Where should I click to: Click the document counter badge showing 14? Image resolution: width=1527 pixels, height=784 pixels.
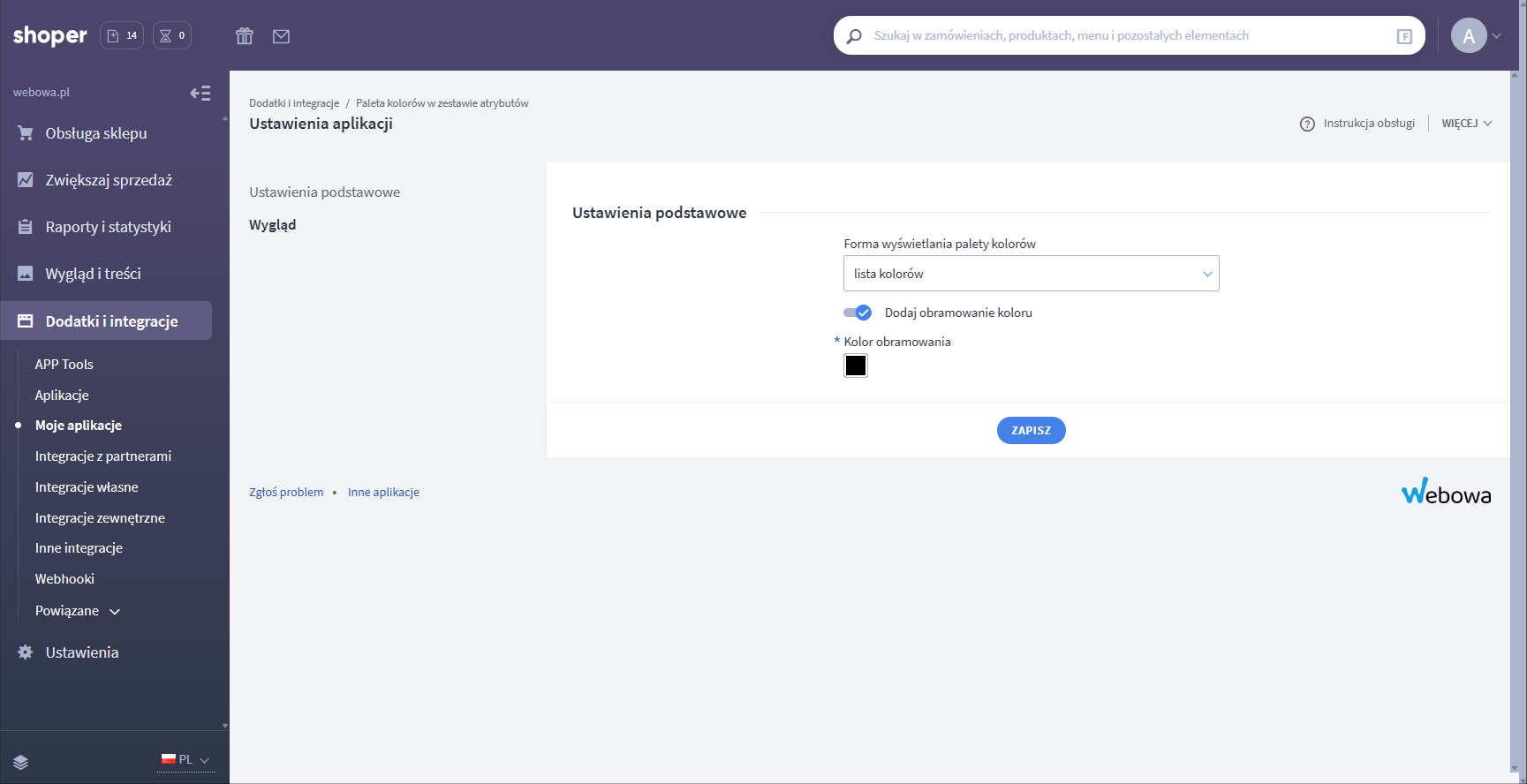pyautogui.click(x=122, y=35)
